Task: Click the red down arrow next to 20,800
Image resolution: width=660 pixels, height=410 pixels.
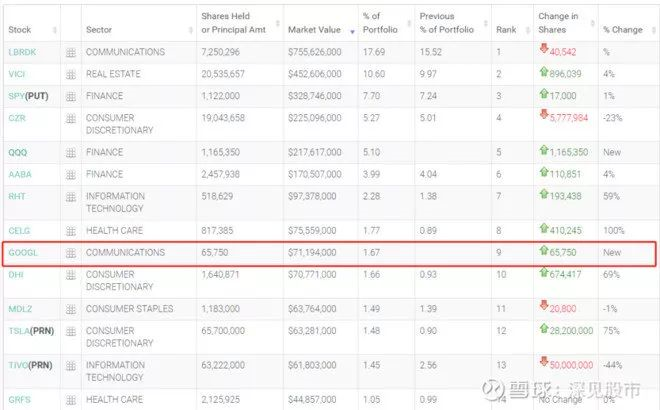Action: click(x=544, y=305)
